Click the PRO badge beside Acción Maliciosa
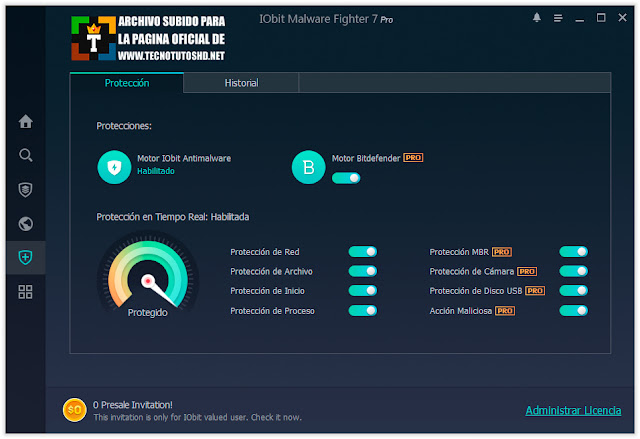Viewport: 640px width, 439px height. pos(505,311)
